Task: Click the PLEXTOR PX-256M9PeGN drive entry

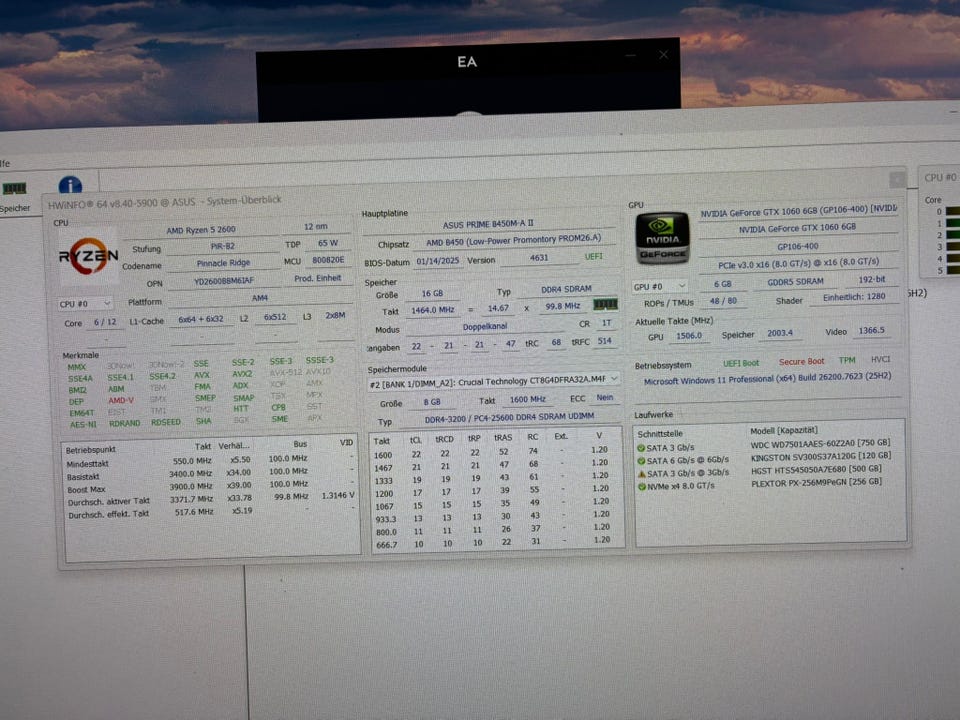Action: click(x=816, y=482)
